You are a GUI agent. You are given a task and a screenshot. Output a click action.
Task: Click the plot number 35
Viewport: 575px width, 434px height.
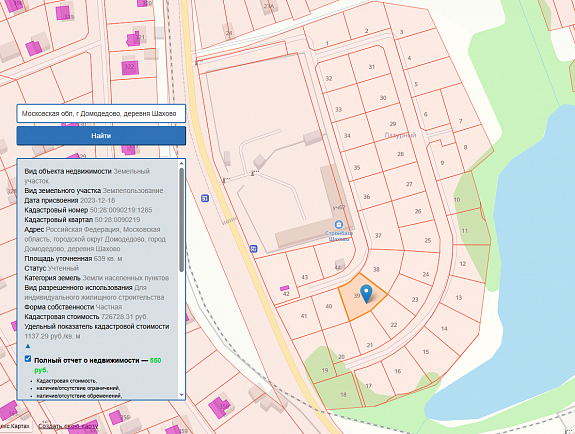(x=356, y=168)
